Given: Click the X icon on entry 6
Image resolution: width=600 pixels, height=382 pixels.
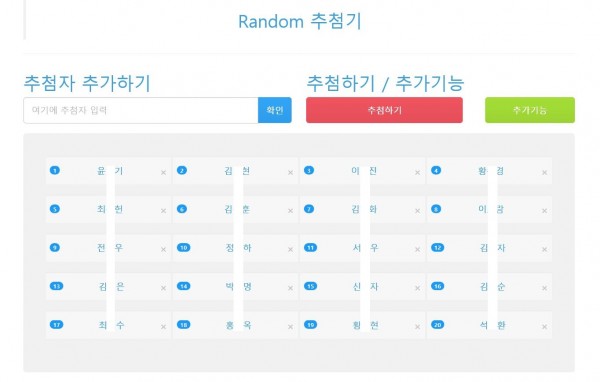Looking at the screenshot, I should [290, 211].
